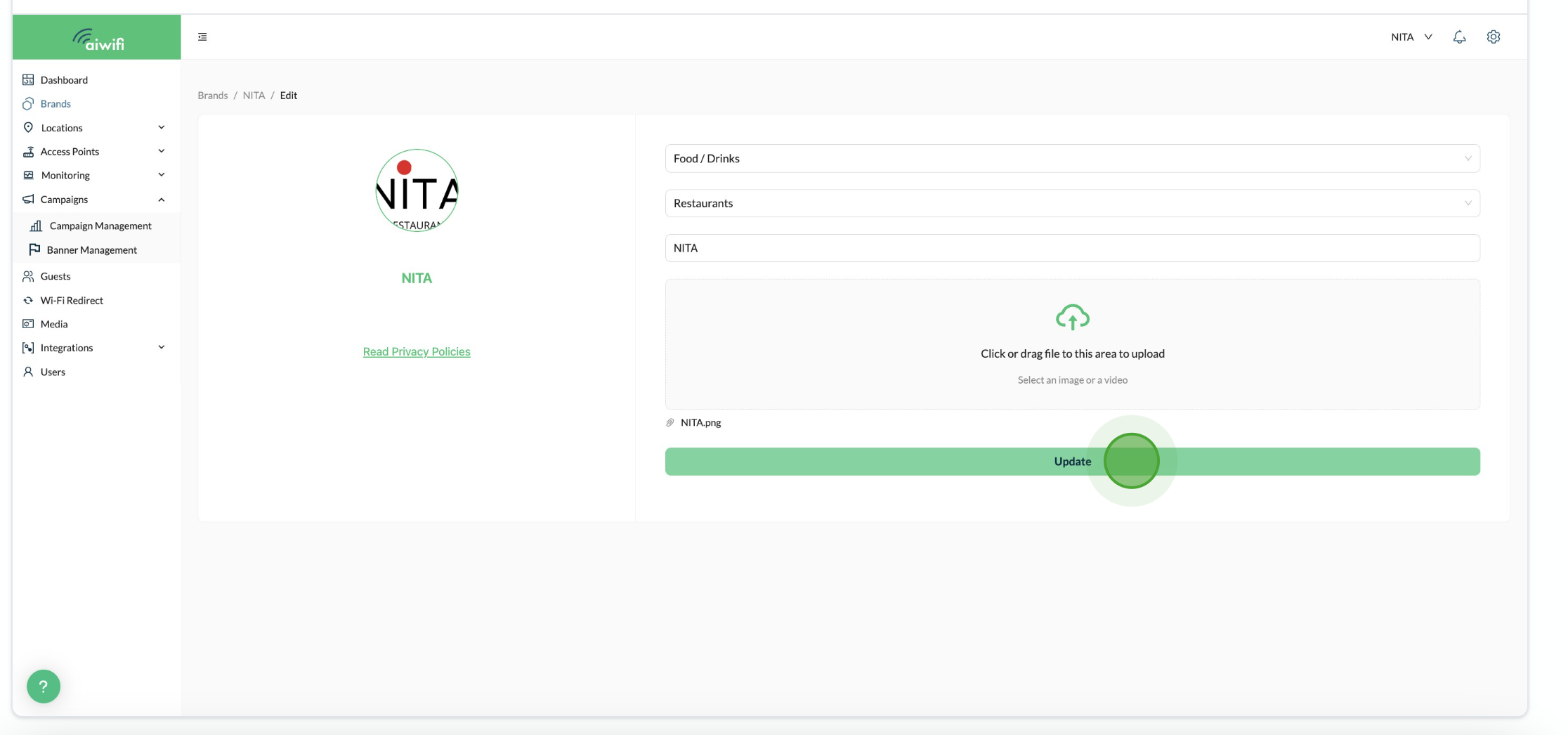This screenshot has height=735, width=1568.
Task: Open Banner Management page
Action: 92,249
